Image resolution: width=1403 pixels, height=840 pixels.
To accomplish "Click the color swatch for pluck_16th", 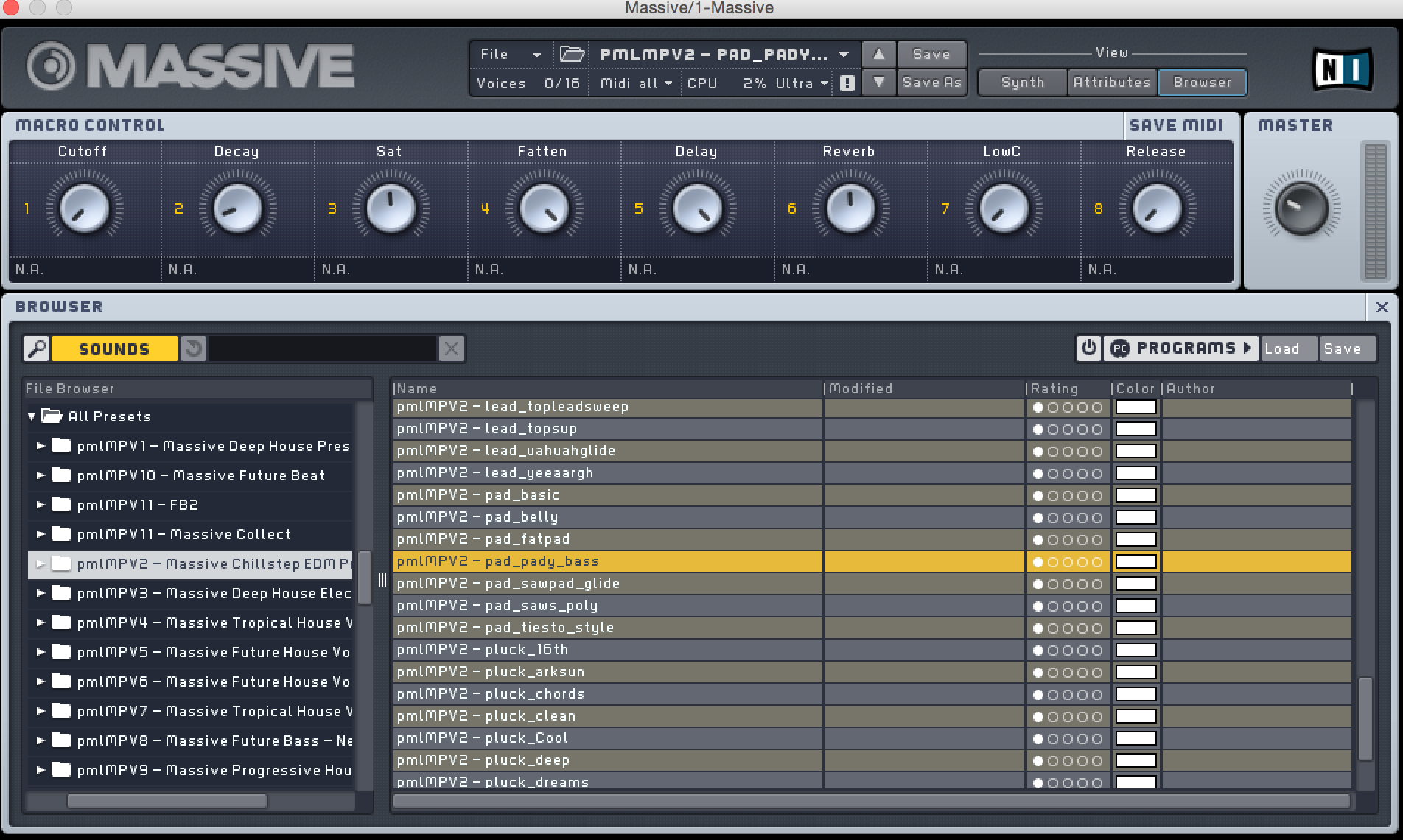I will [1136, 650].
